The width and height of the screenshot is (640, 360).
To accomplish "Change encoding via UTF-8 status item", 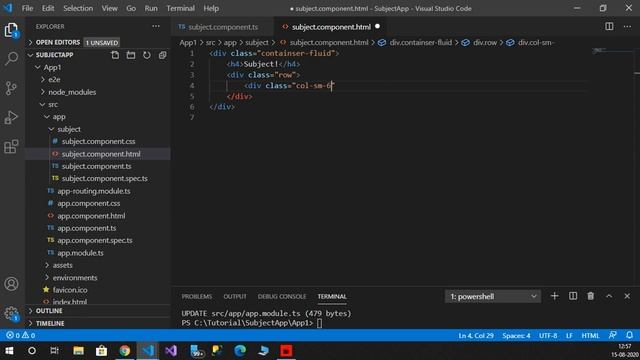I will [548, 336].
